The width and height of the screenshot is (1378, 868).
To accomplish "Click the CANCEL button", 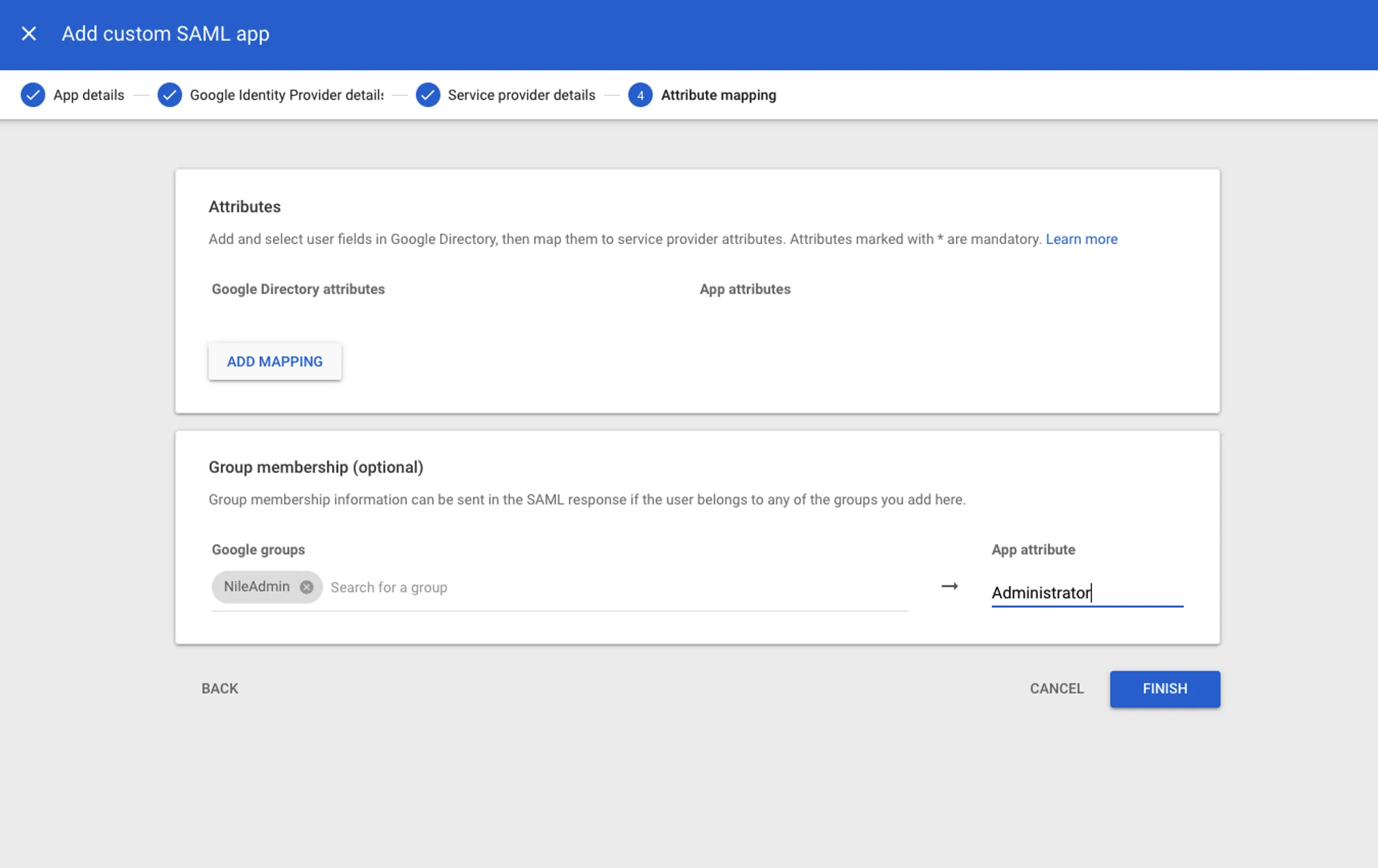I will 1057,689.
